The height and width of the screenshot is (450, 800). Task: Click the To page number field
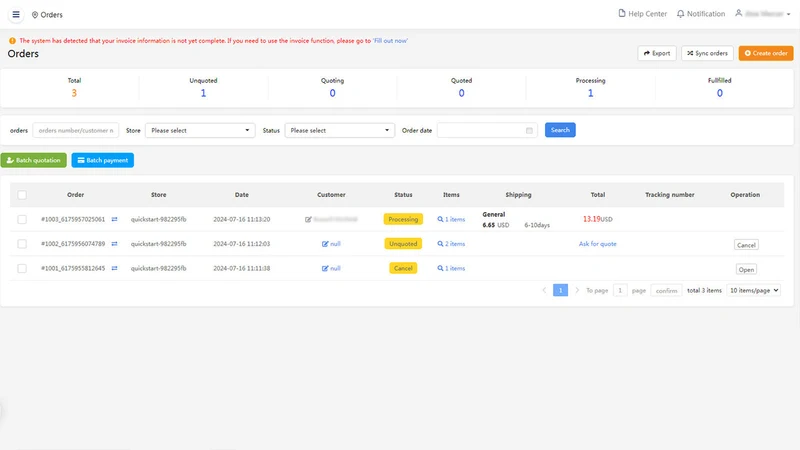click(620, 291)
